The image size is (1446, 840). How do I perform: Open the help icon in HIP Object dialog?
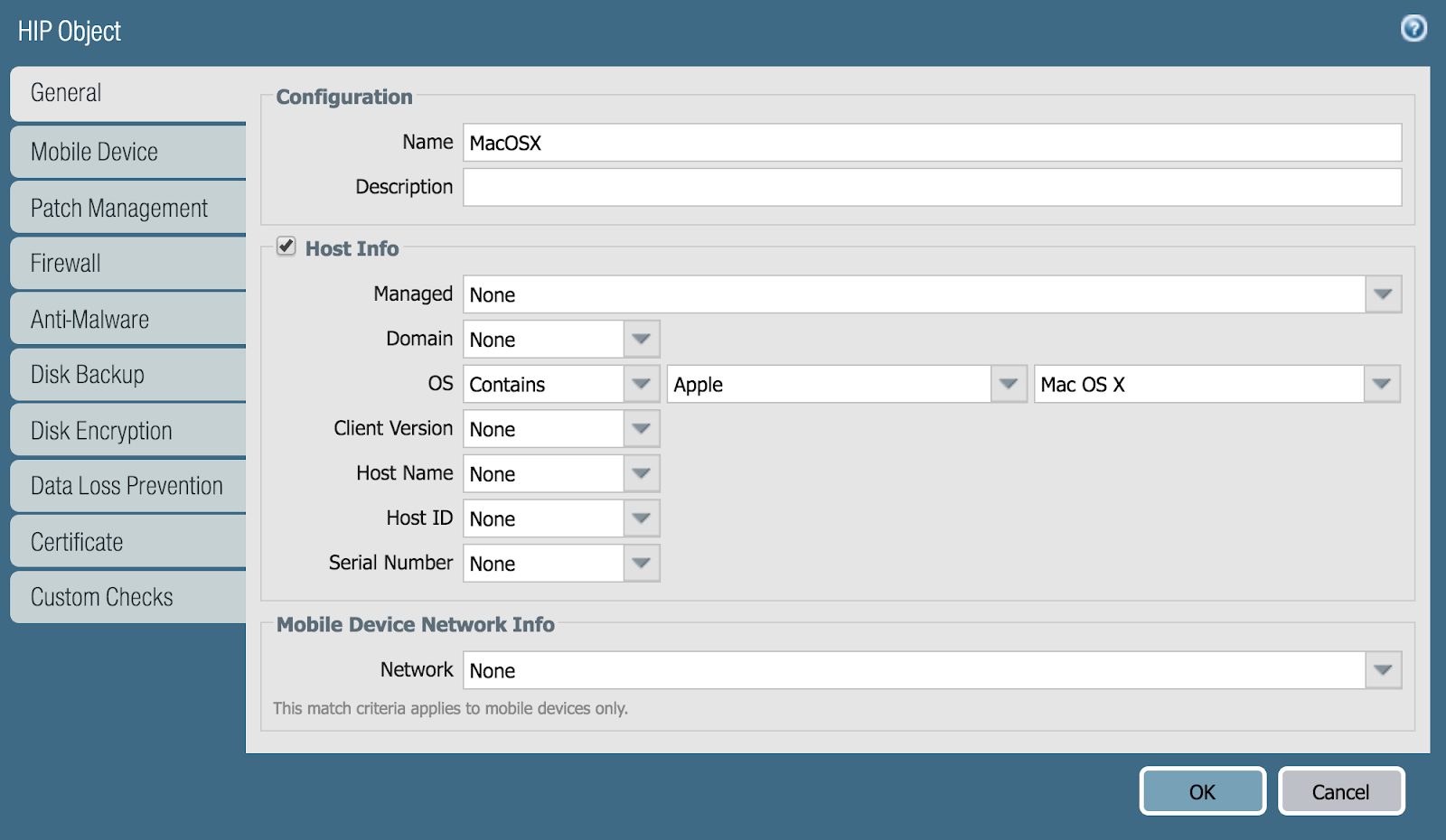pyautogui.click(x=1413, y=29)
